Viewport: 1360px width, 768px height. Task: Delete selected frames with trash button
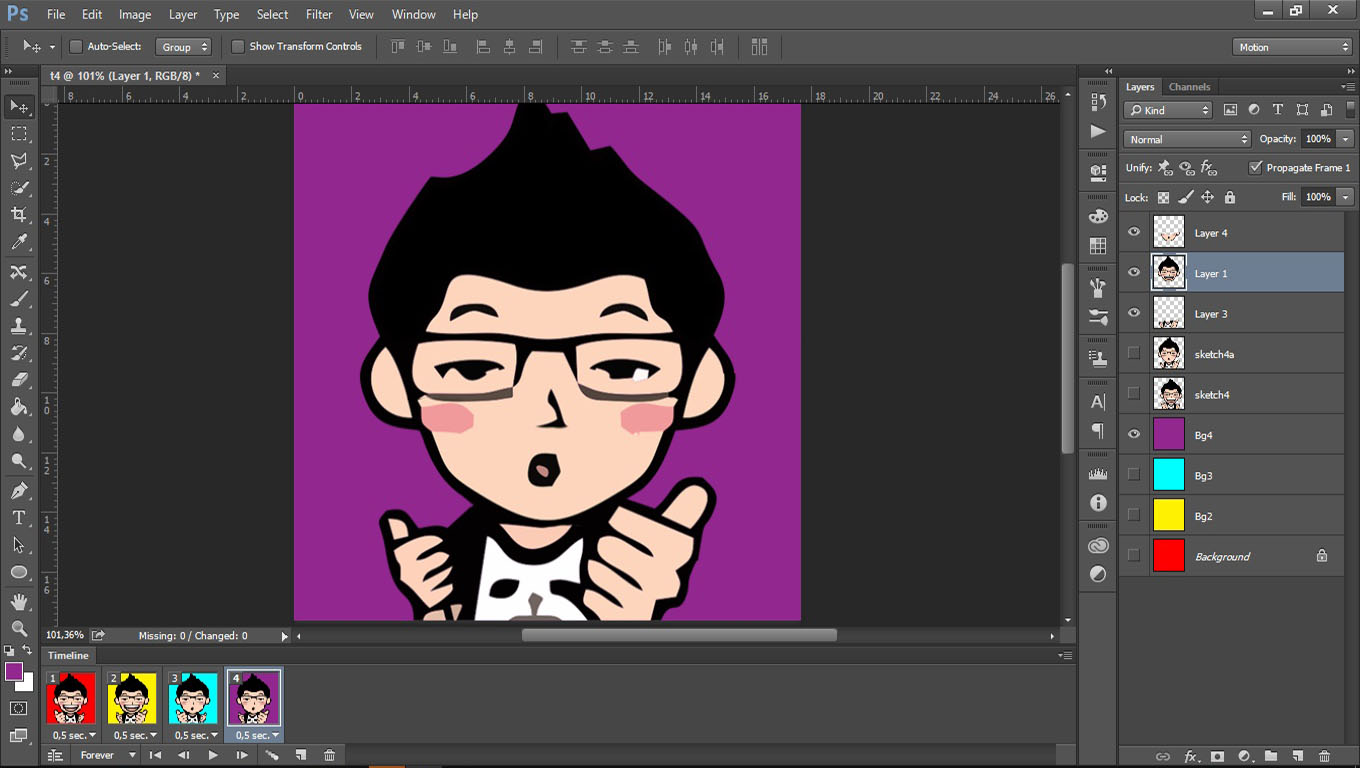(330, 755)
